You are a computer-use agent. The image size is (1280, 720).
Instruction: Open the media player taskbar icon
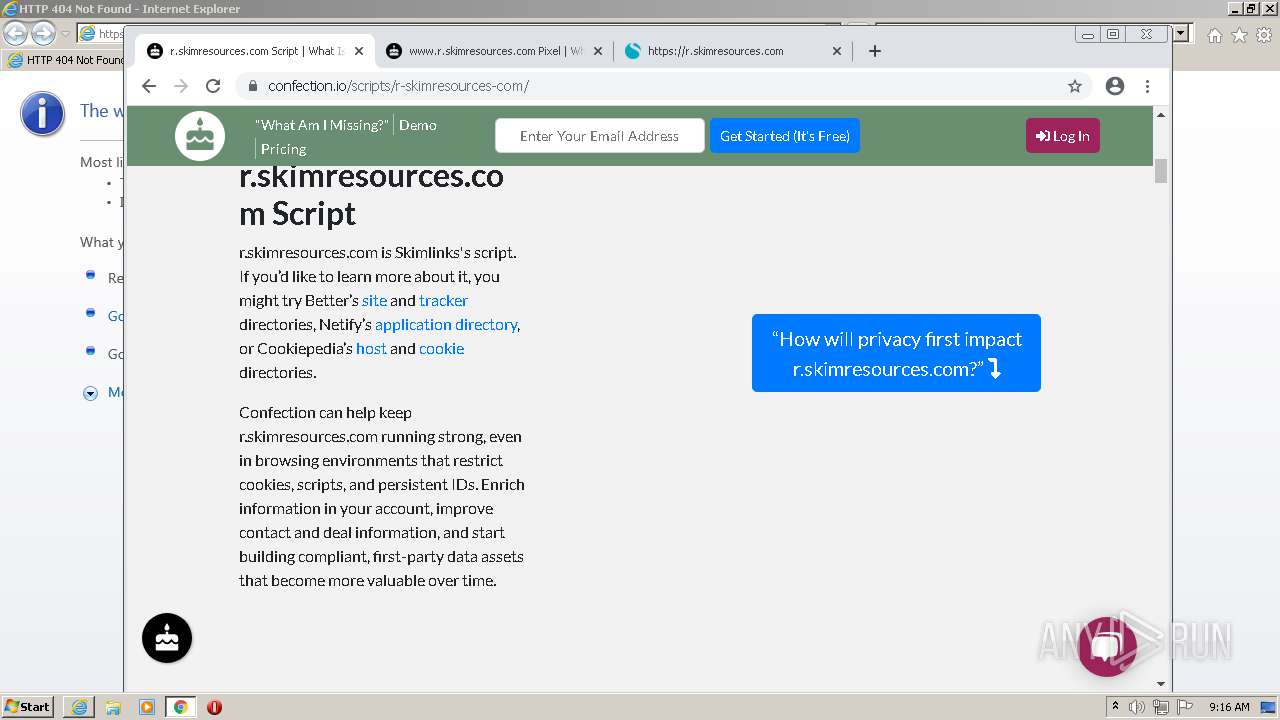(x=147, y=707)
